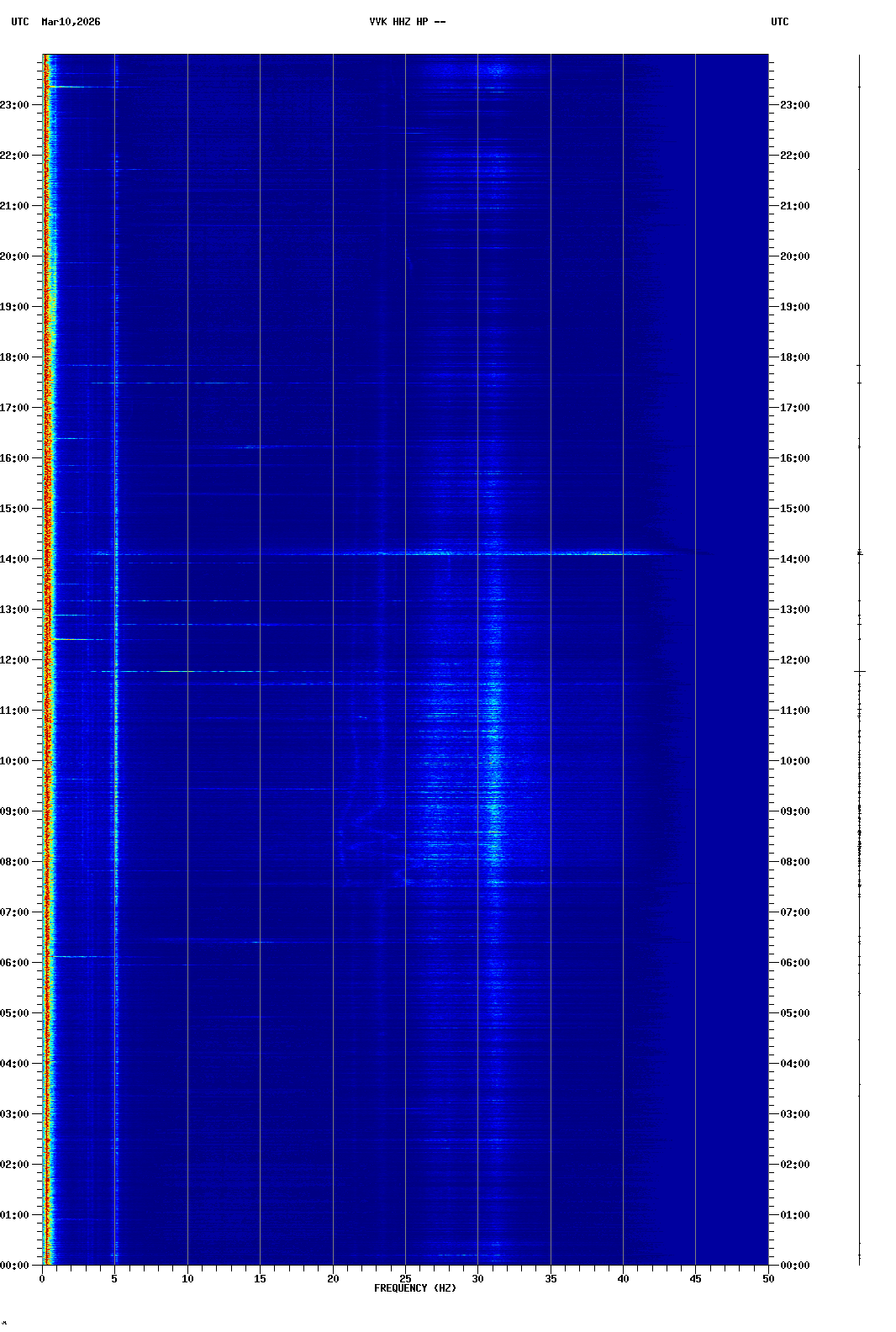Click the 5 Hz frequency tick label
Viewport: 896px width, 1332px height.
(115, 1279)
